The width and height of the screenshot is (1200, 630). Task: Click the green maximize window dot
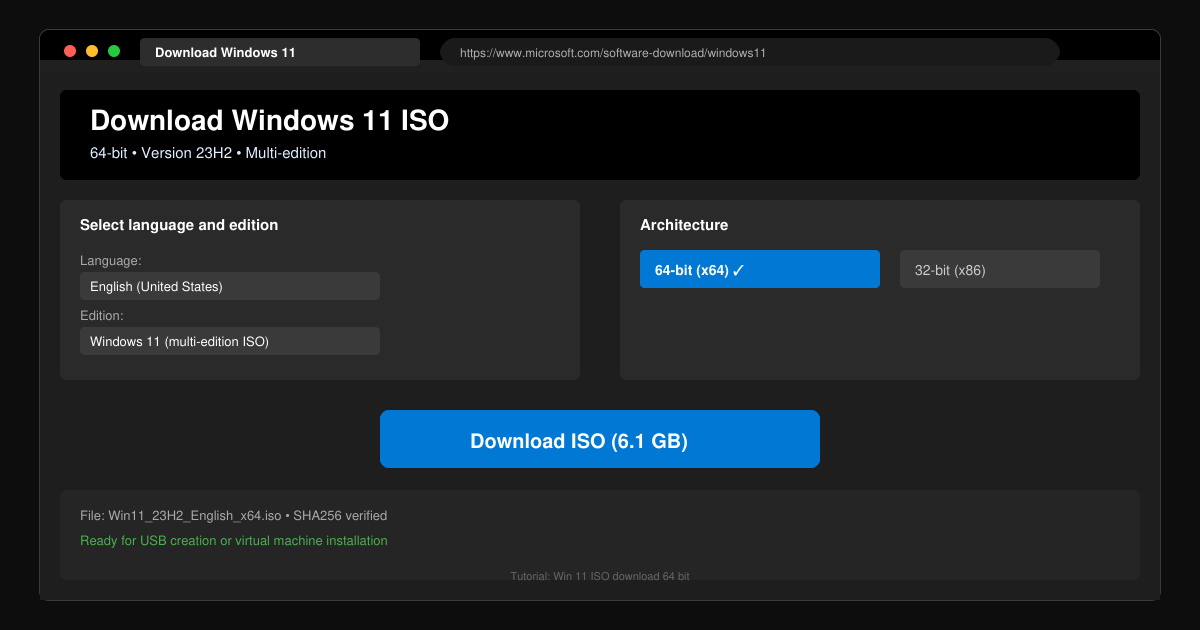[x=114, y=51]
